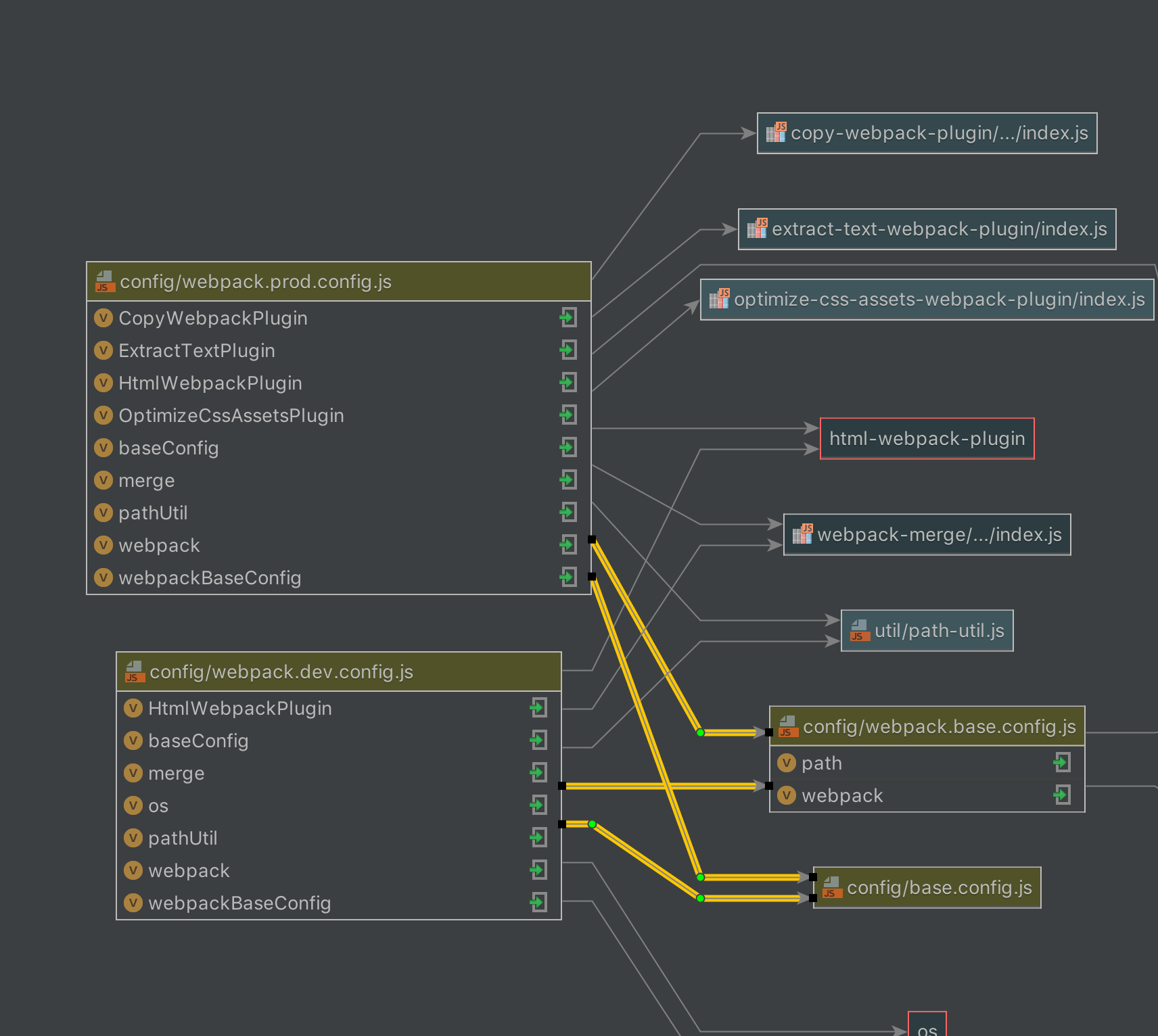Click baseConfig import arrow icon in prod config
The width and height of the screenshot is (1158, 1036).
pyautogui.click(x=568, y=447)
